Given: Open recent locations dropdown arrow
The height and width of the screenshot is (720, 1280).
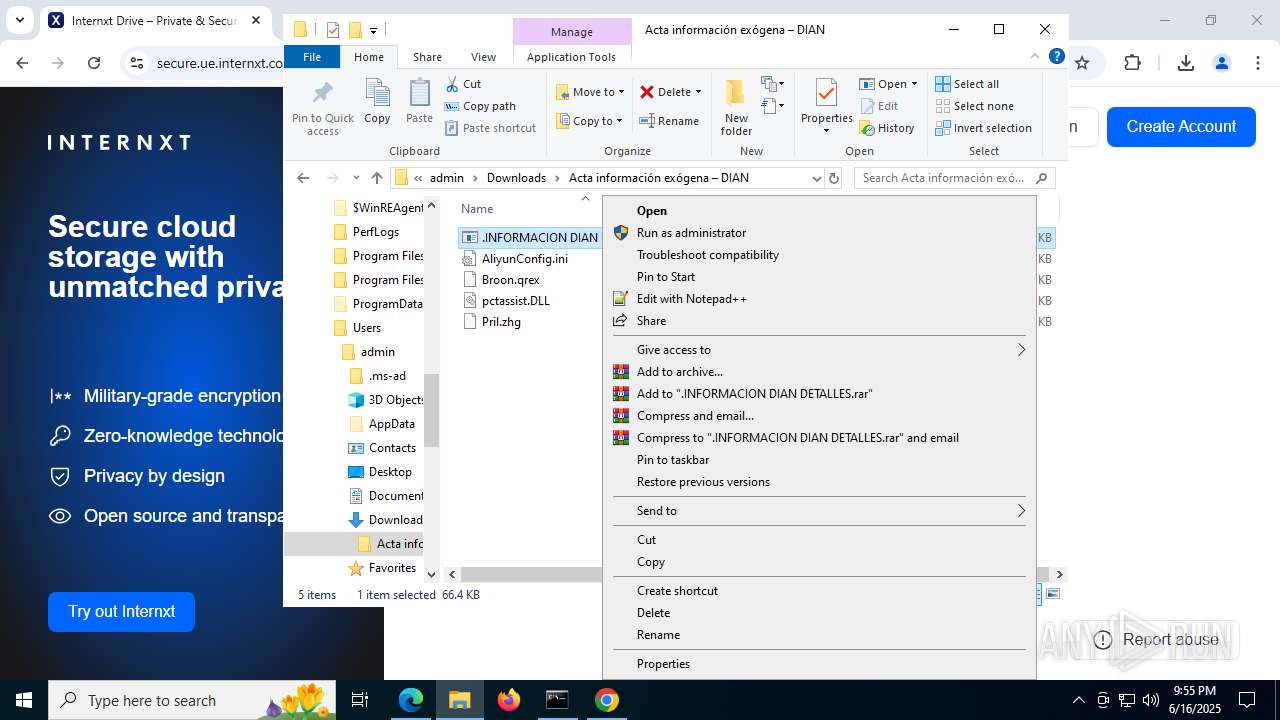Looking at the screenshot, I should tap(355, 178).
